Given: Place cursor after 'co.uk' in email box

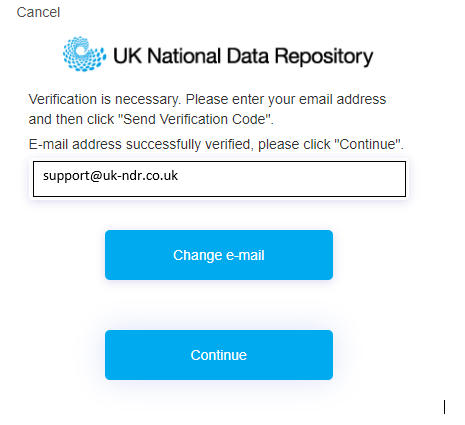Looking at the screenshot, I should 179,176.
